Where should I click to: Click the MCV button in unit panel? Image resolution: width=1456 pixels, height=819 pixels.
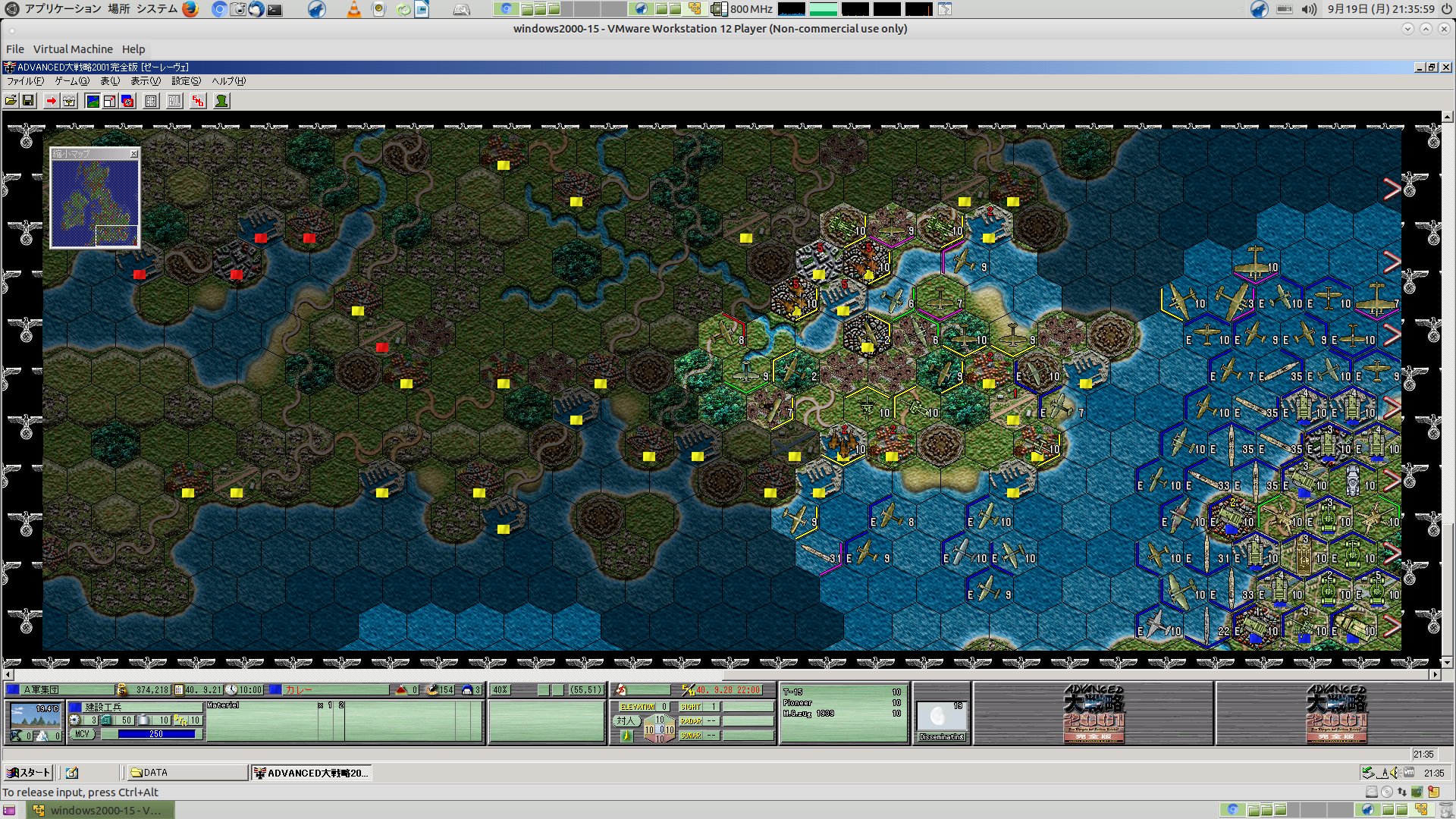(82, 734)
